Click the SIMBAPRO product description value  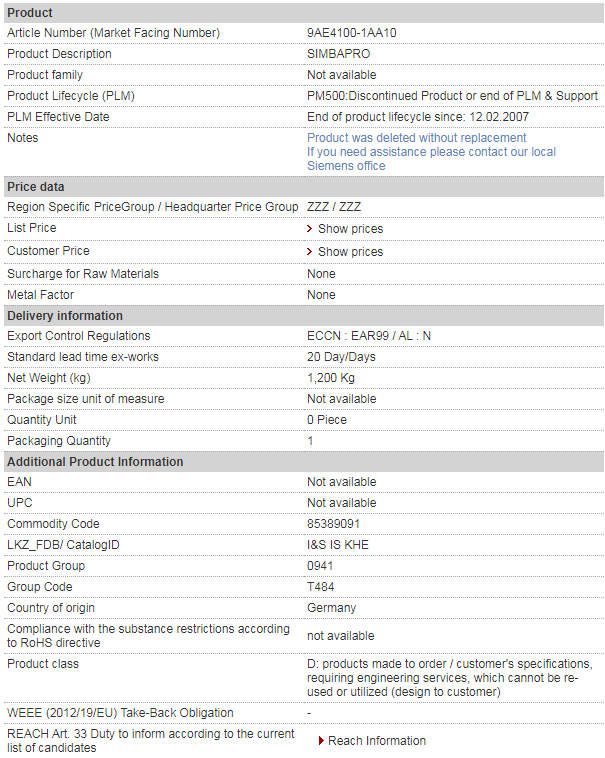[x=339, y=54]
